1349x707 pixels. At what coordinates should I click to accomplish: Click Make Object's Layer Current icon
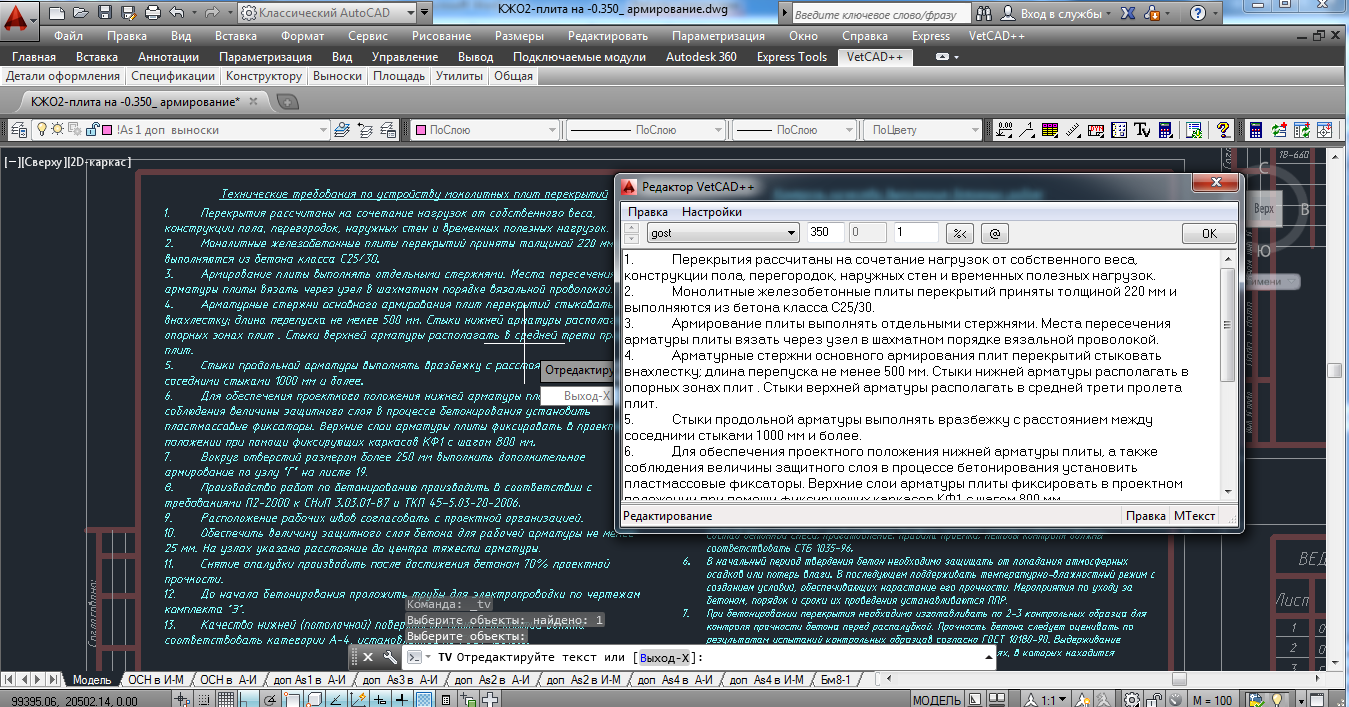coord(344,129)
